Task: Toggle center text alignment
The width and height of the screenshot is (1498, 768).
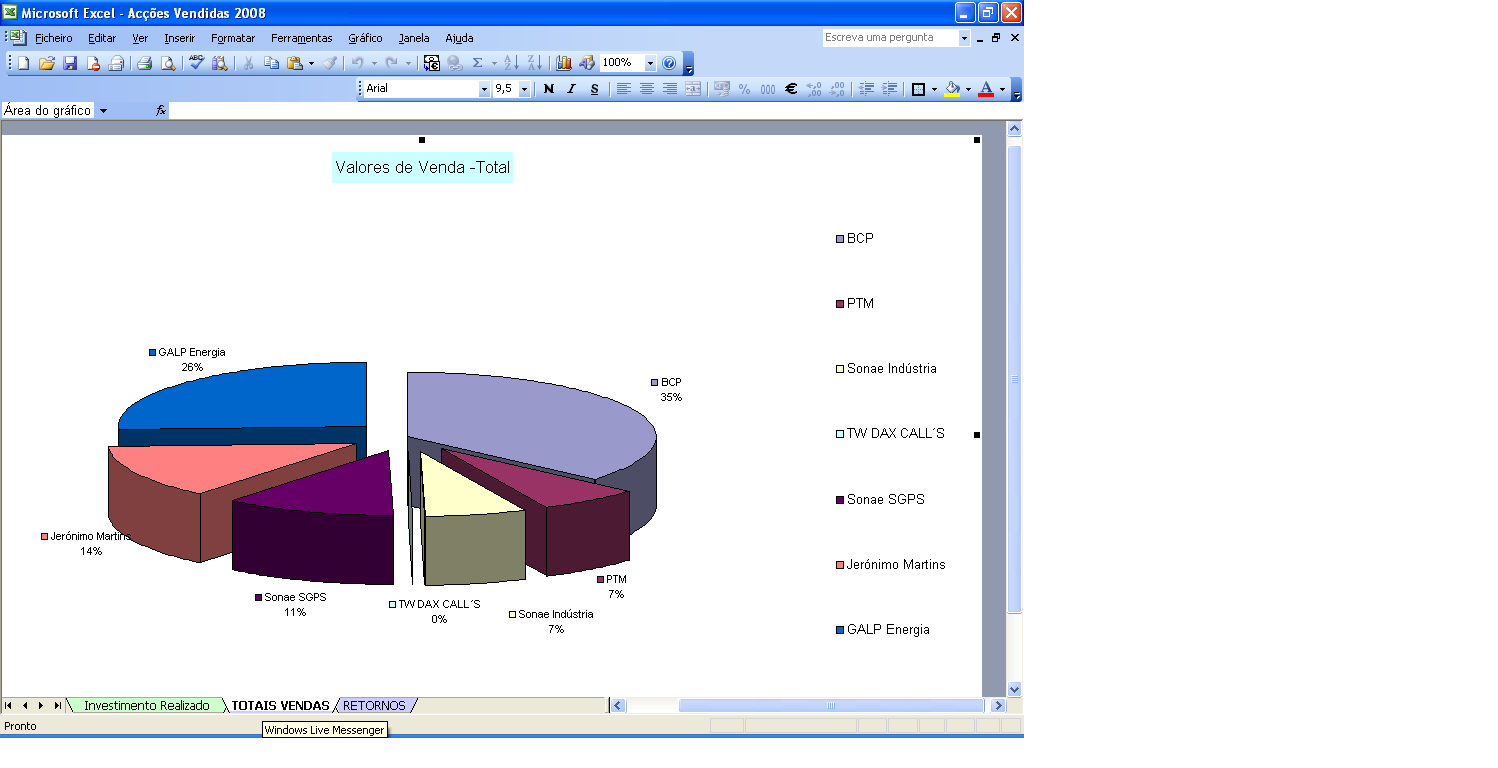Action: point(647,89)
